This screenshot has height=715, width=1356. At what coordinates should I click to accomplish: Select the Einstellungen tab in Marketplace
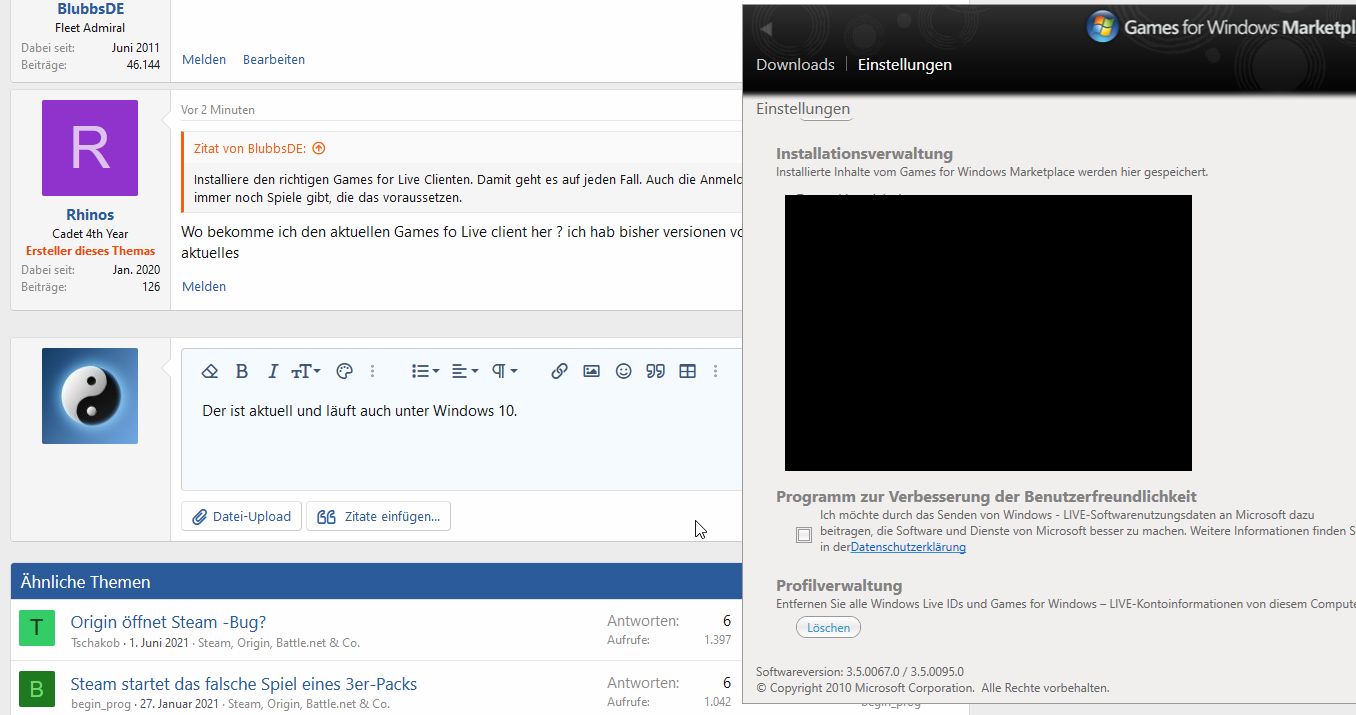tap(905, 64)
